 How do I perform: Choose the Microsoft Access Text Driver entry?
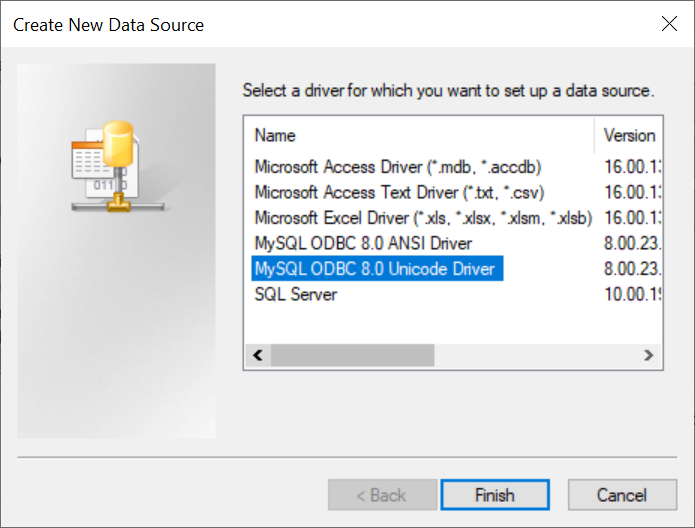click(x=399, y=192)
